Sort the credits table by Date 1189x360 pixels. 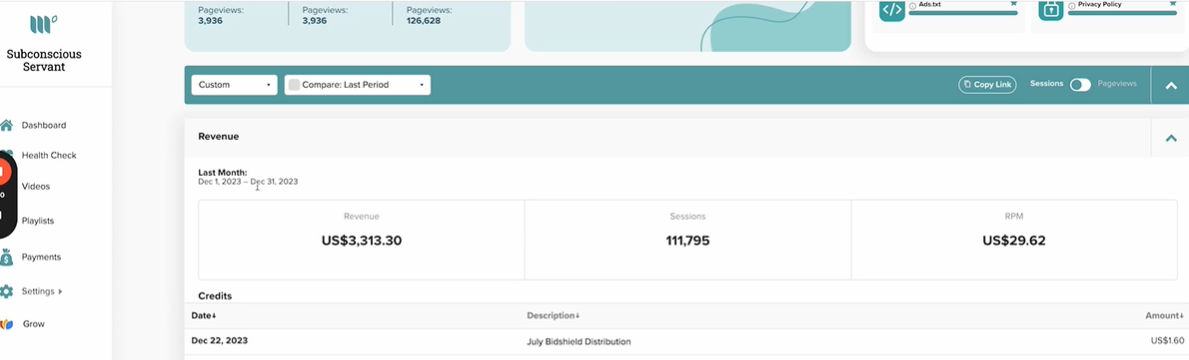[x=204, y=315]
